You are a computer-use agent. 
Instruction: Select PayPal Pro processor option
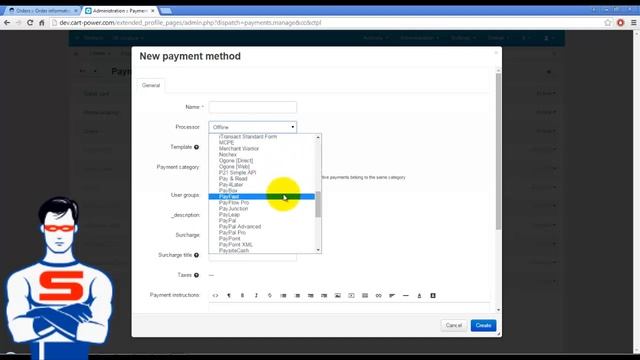click(x=232, y=233)
